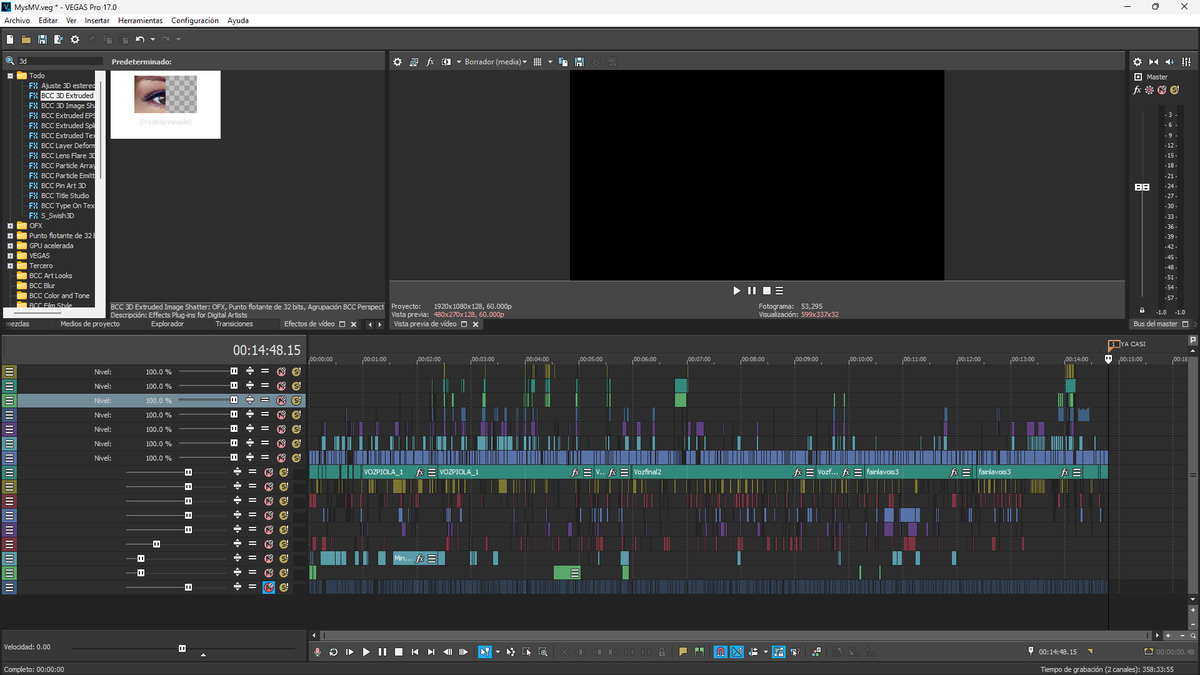Pause playback under the video preview
1200x675 pixels.
752,290
